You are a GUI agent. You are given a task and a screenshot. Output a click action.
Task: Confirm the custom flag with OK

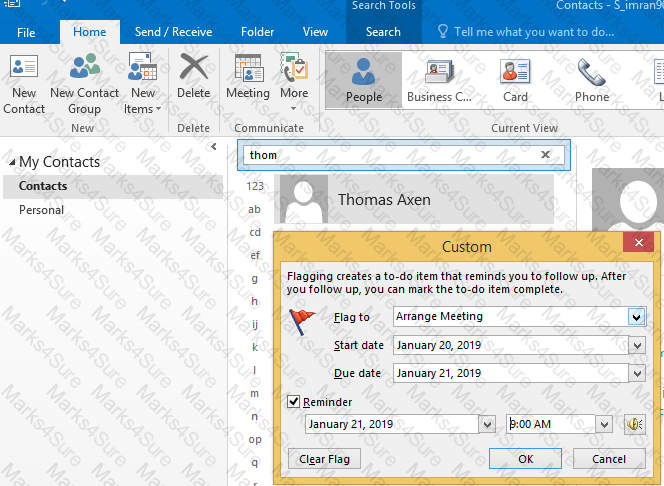(x=526, y=459)
